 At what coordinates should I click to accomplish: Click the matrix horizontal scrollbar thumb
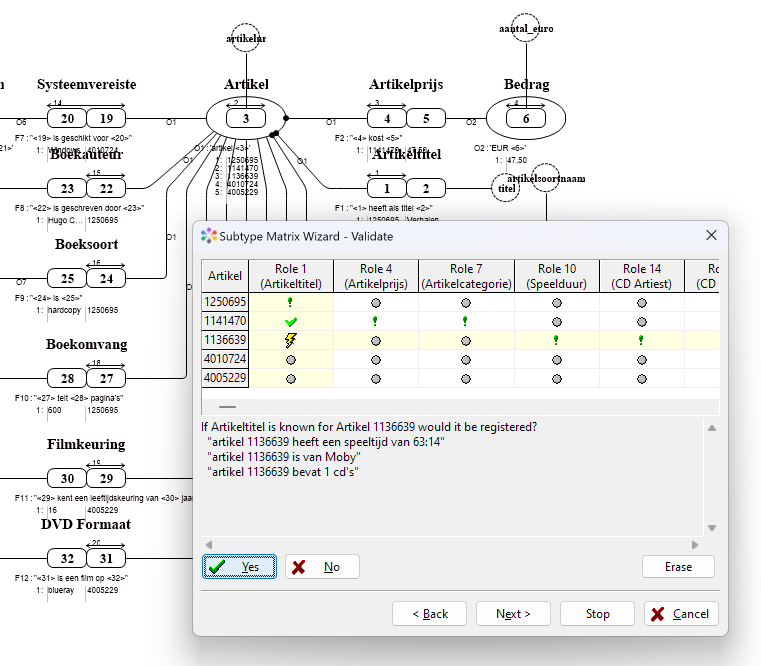pyautogui.click(x=228, y=407)
